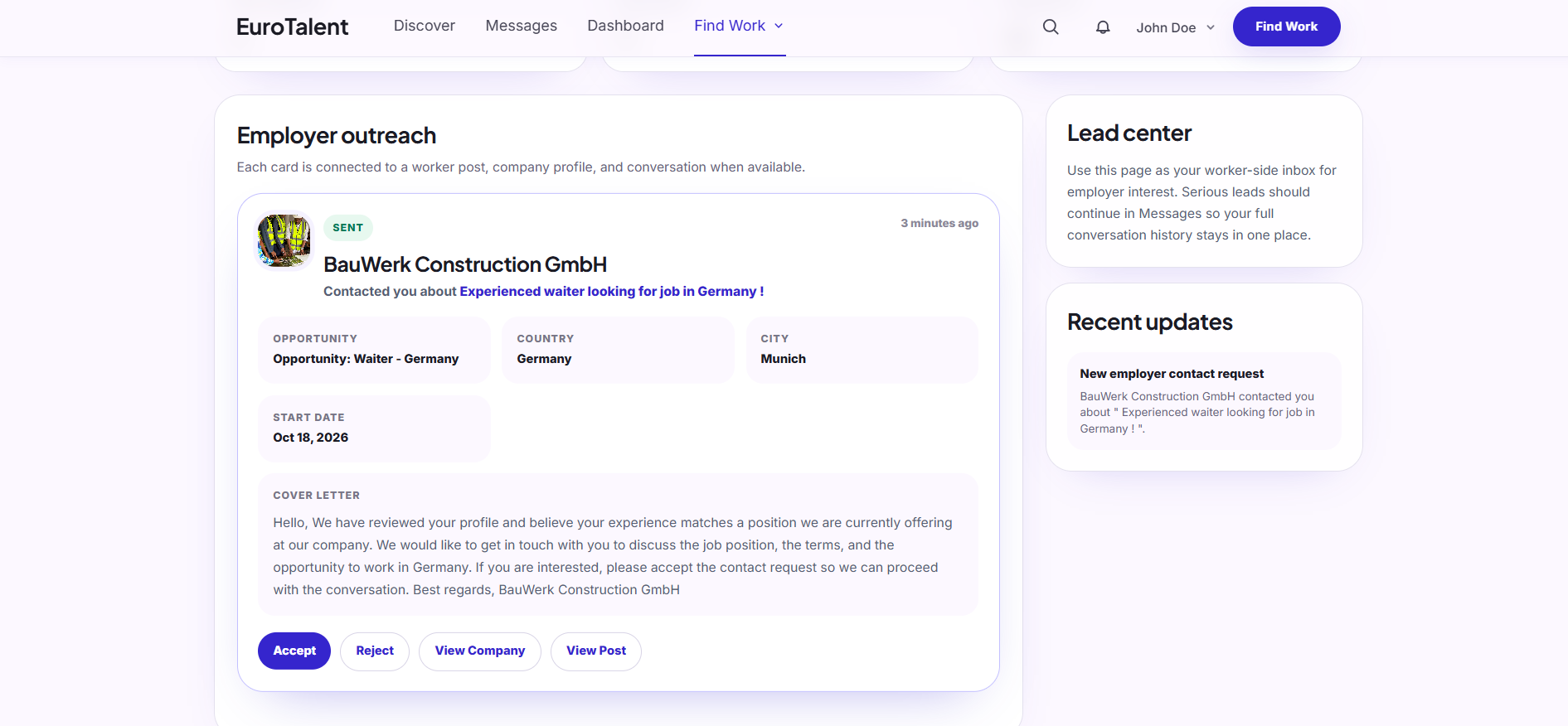Image resolution: width=1568 pixels, height=726 pixels.
Task: Click the EuroTalent logo
Action: pos(293,27)
